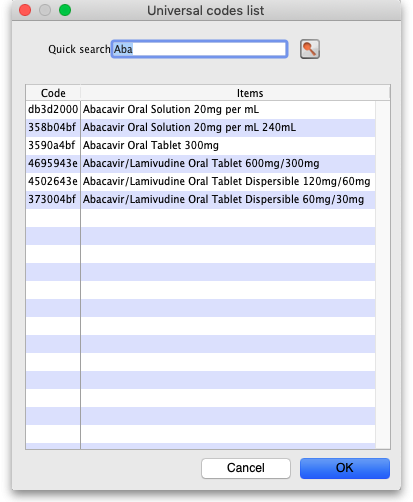413x502 pixels.
Task: Select Abacavir/Lamivudine Tablet Dispersible 60mg/30mg
Action: click(201, 199)
